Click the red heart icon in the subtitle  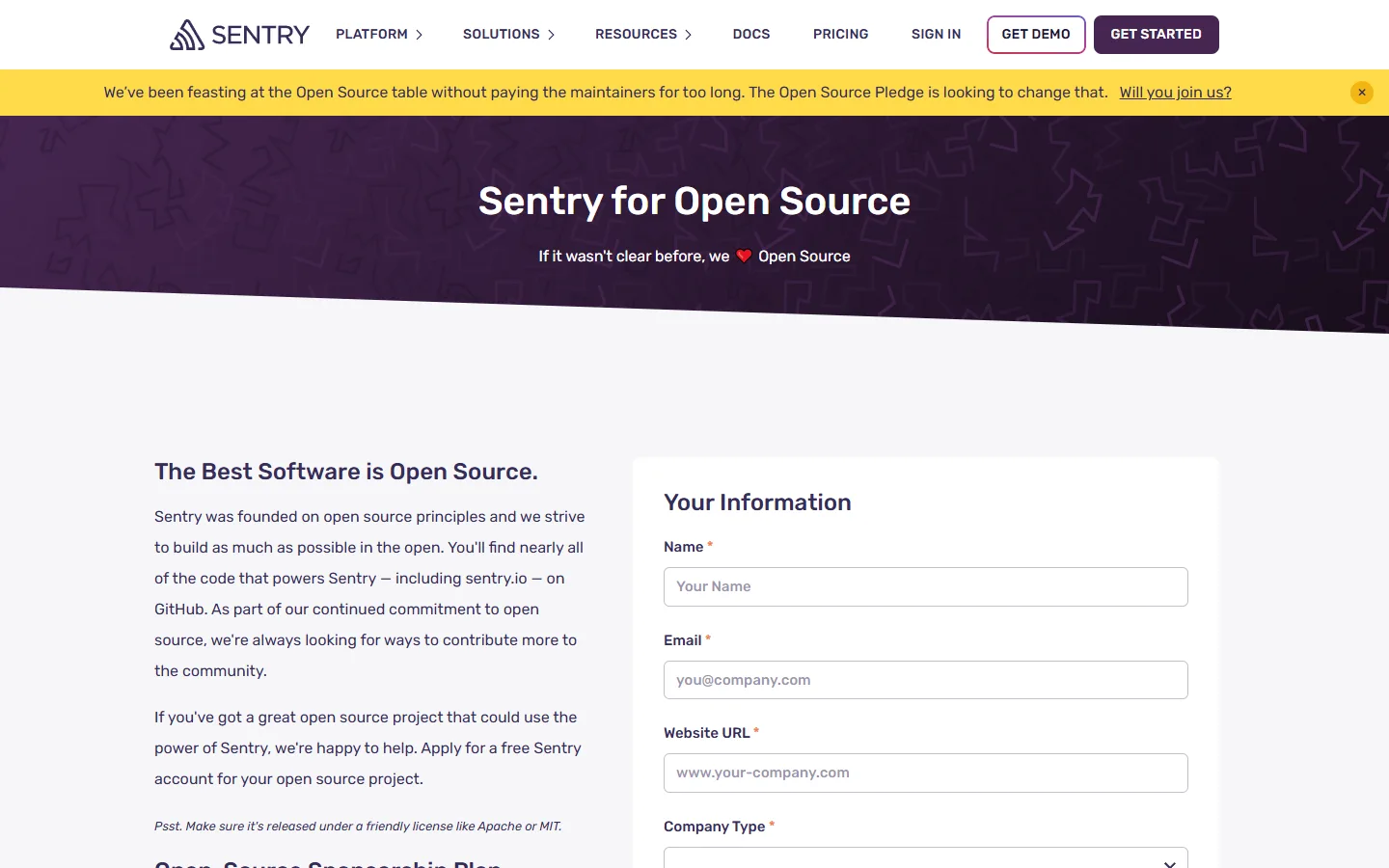pos(744,257)
